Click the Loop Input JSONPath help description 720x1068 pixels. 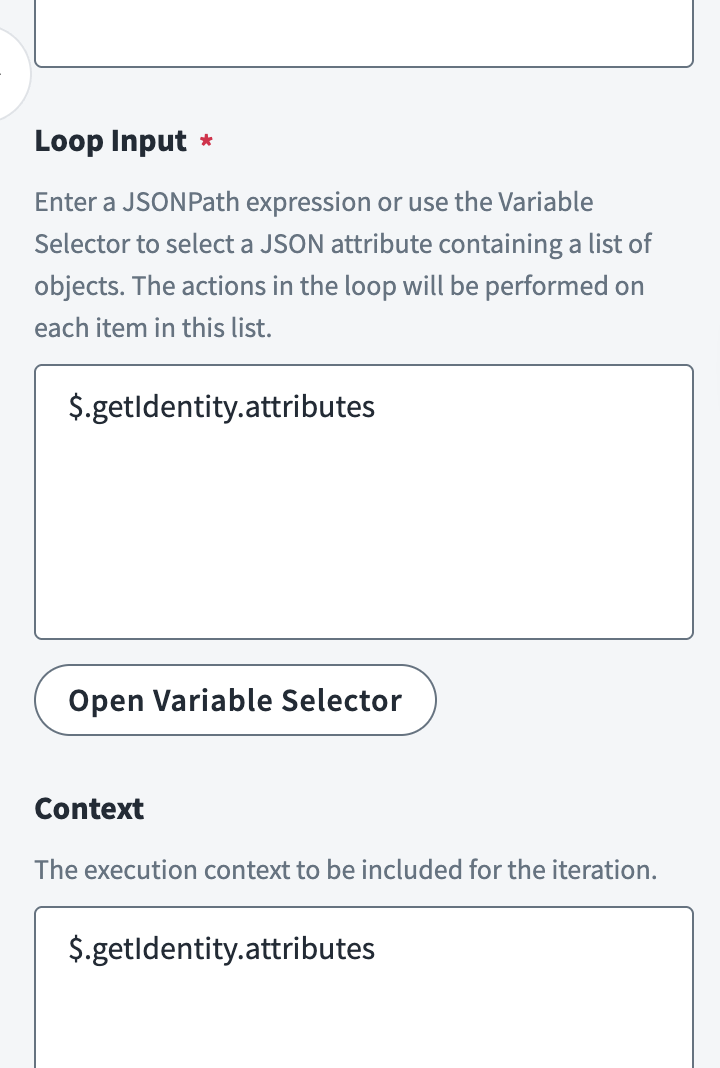(x=340, y=265)
